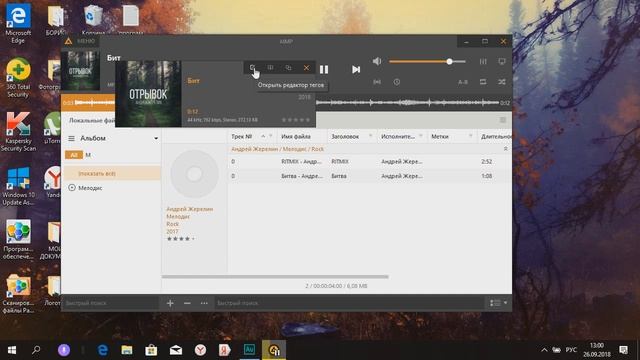Image resolution: width=640 pixels, height=360 pixels.
Task: Open the equalizer icon beside volume
Action: (483, 62)
